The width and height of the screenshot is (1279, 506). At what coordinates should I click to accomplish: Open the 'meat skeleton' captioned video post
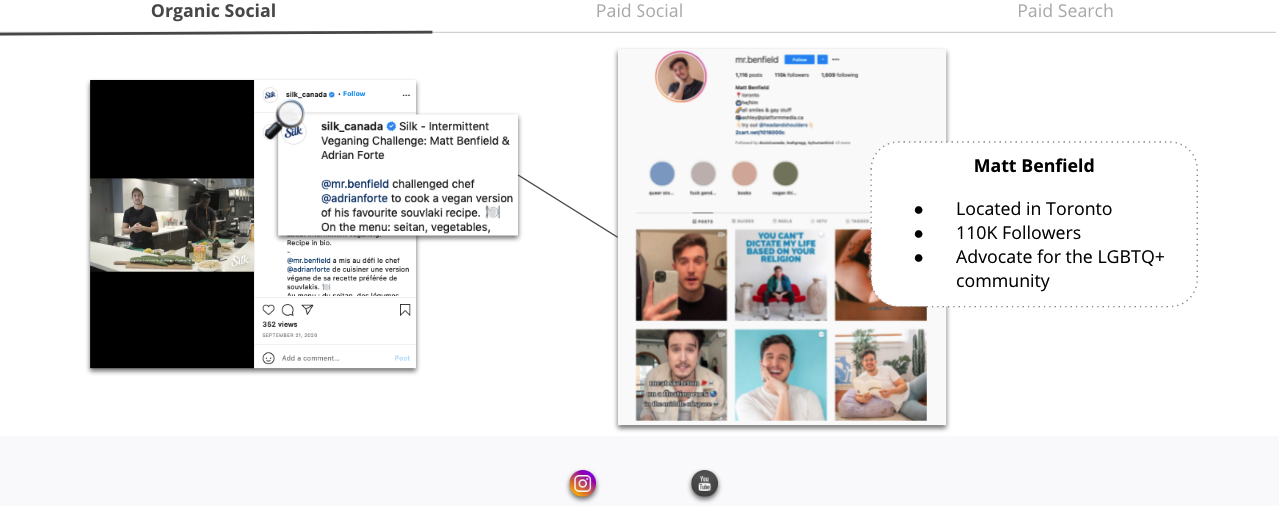point(682,374)
